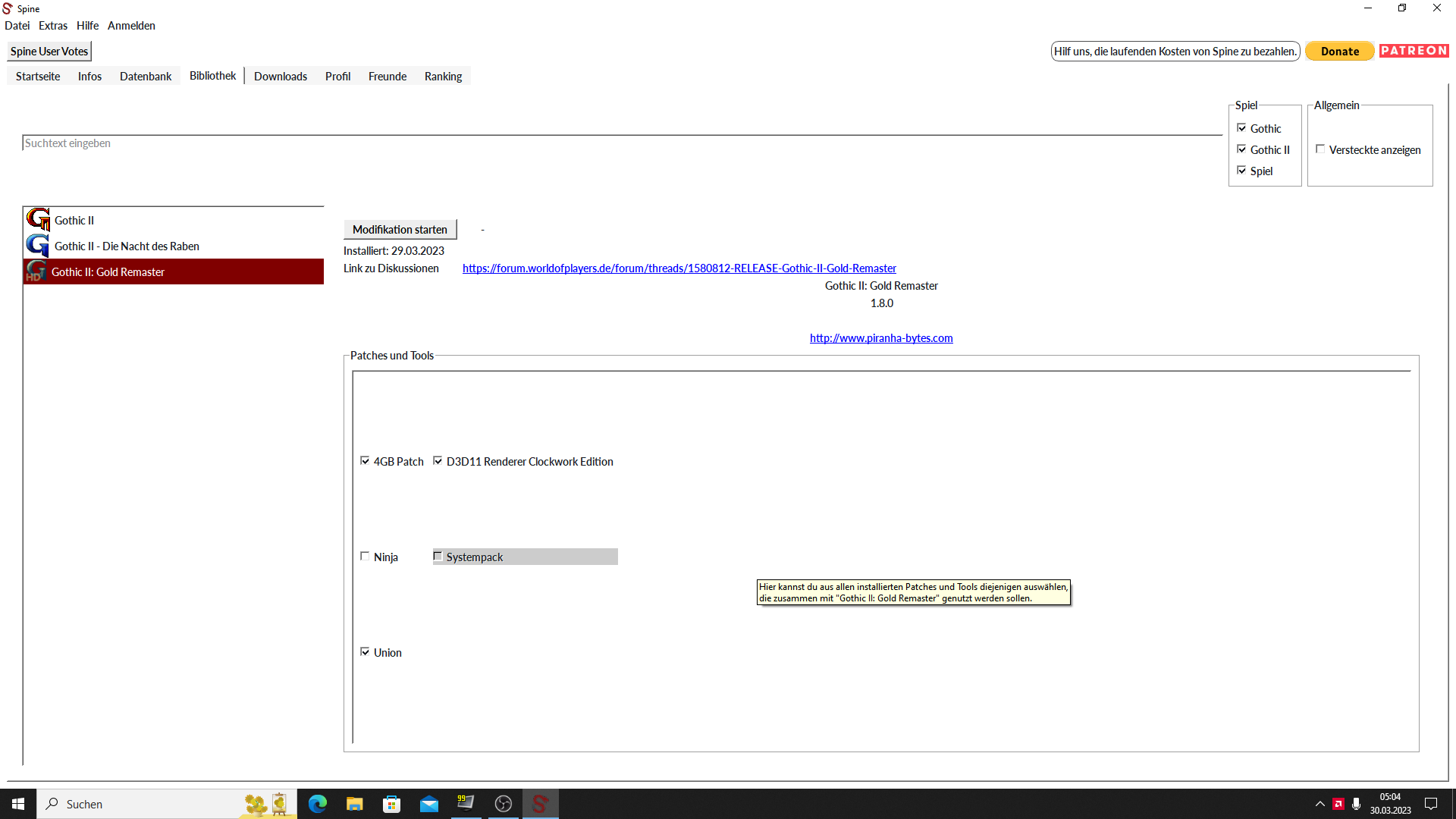Uncheck the Union checkbox
This screenshot has width=1456, height=819.
(x=365, y=651)
